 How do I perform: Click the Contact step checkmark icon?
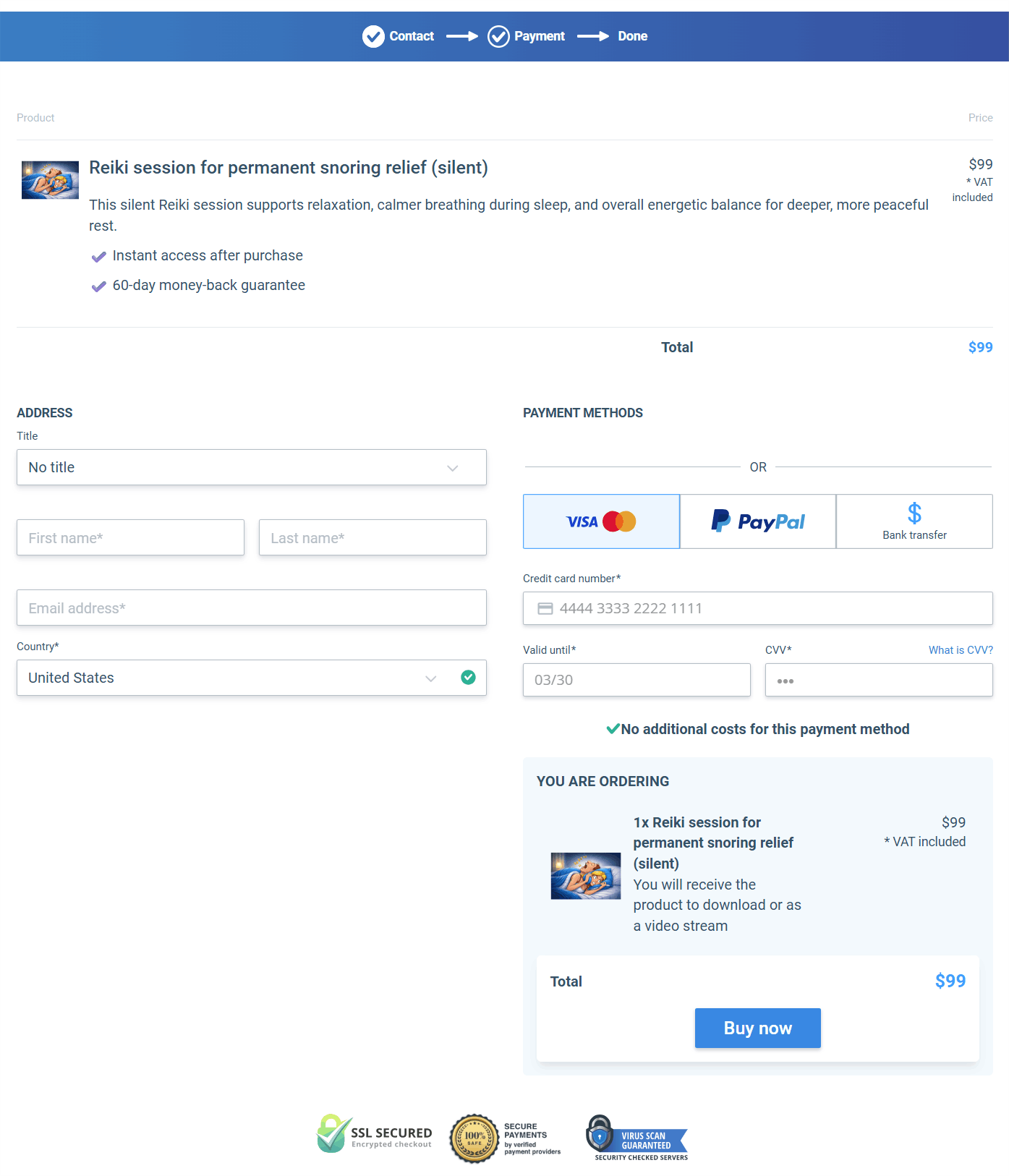pyautogui.click(x=373, y=36)
